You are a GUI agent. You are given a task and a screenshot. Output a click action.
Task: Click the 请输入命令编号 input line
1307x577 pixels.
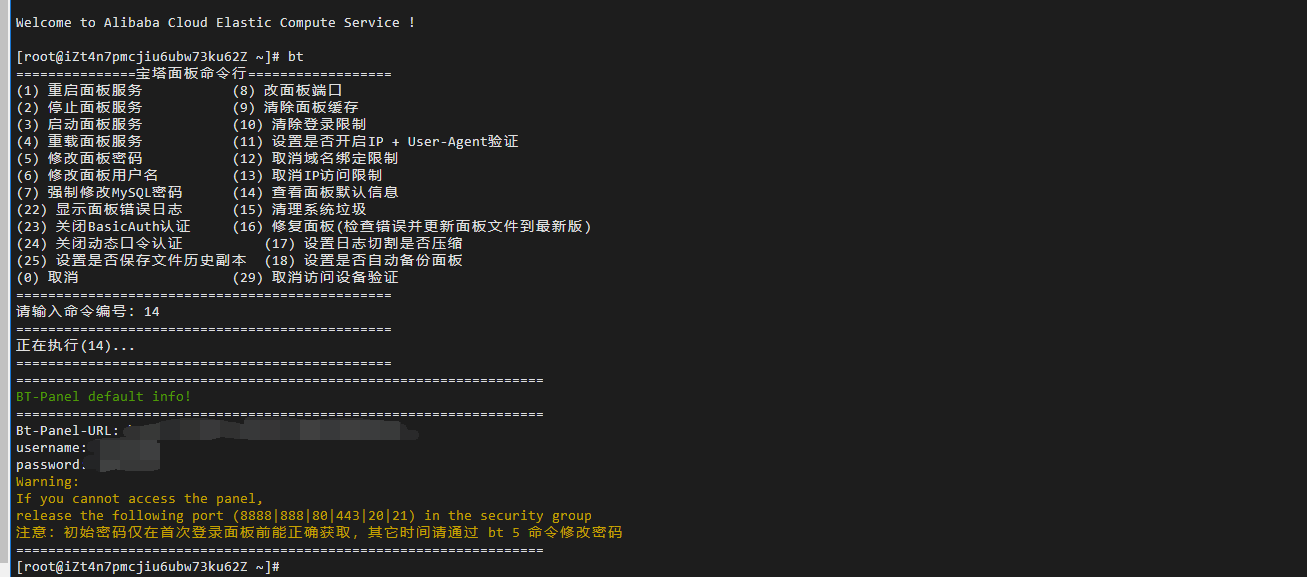click(87, 311)
